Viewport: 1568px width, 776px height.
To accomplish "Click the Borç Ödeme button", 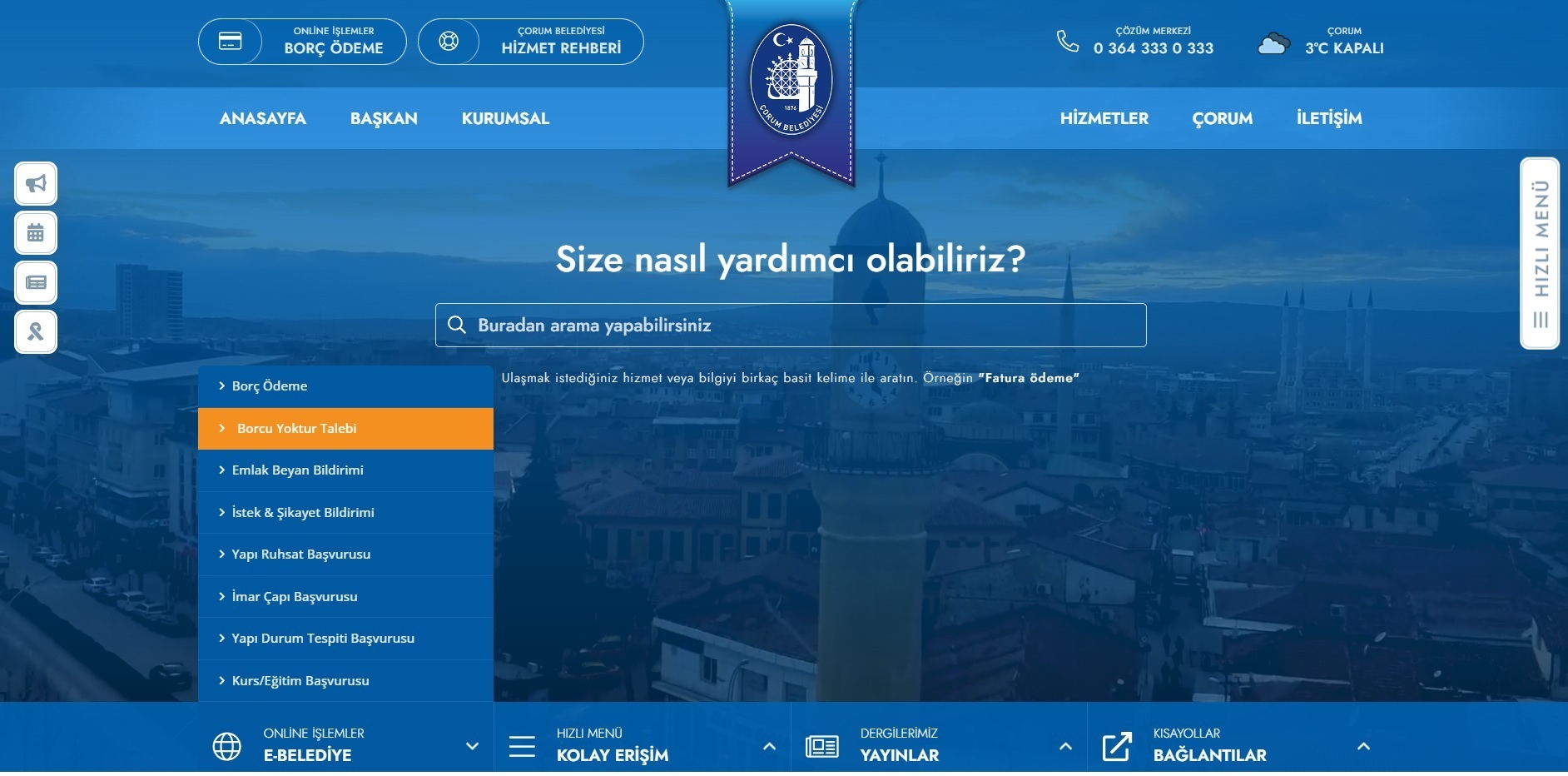I will [302, 42].
